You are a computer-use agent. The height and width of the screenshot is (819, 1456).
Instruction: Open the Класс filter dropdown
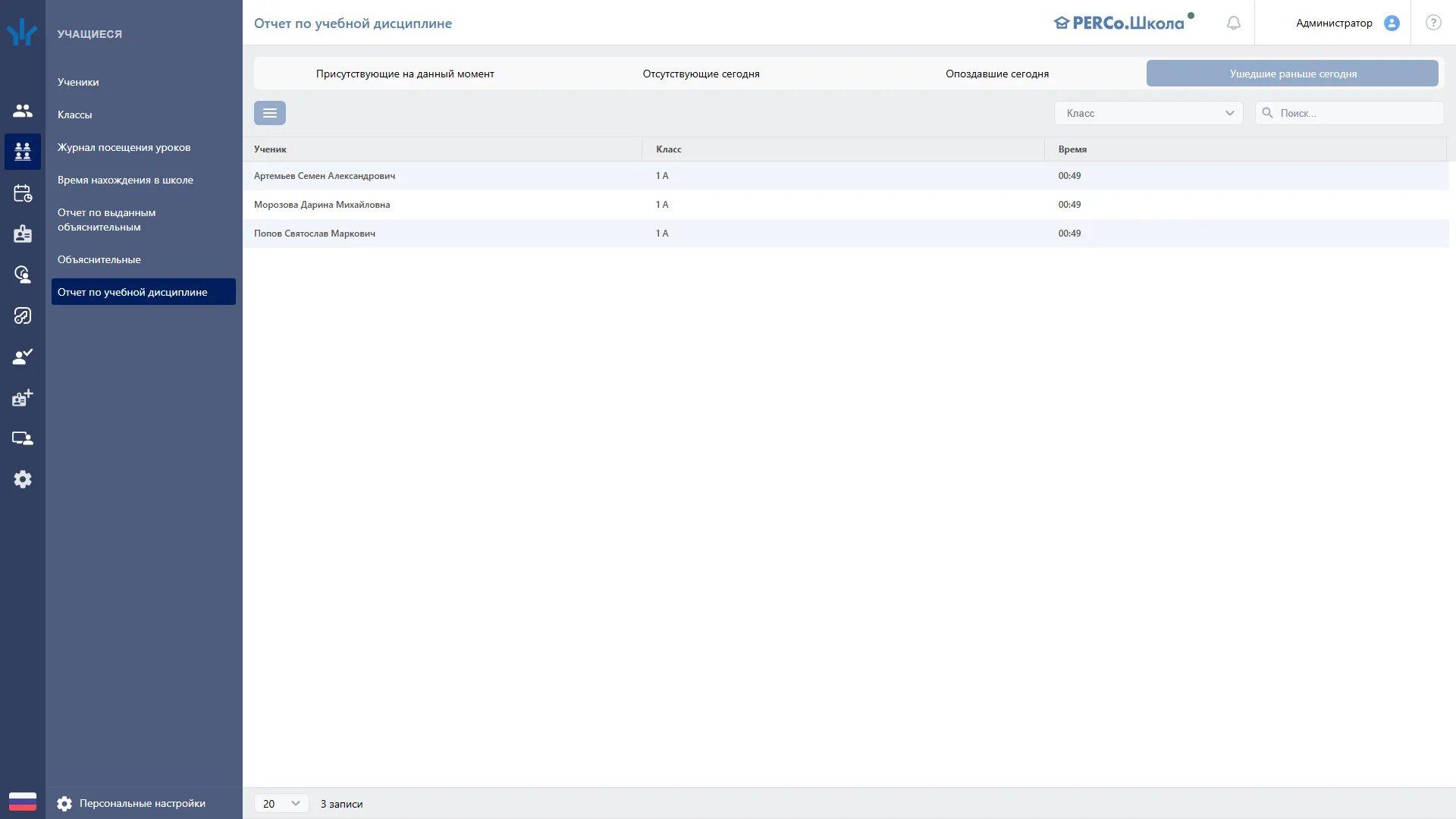tap(1149, 113)
